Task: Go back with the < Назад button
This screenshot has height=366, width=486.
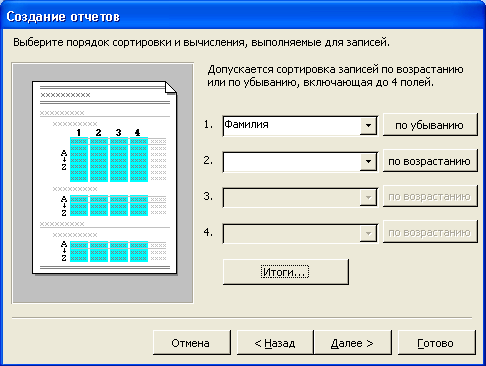Action: (x=275, y=343)
